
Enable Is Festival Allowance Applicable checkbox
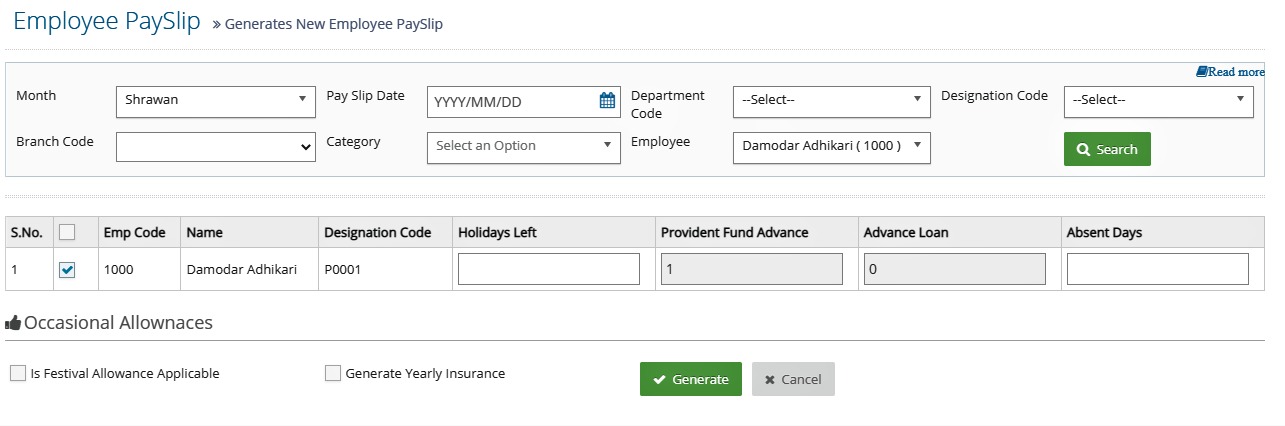pyautogui.click(x=18, y=373)
